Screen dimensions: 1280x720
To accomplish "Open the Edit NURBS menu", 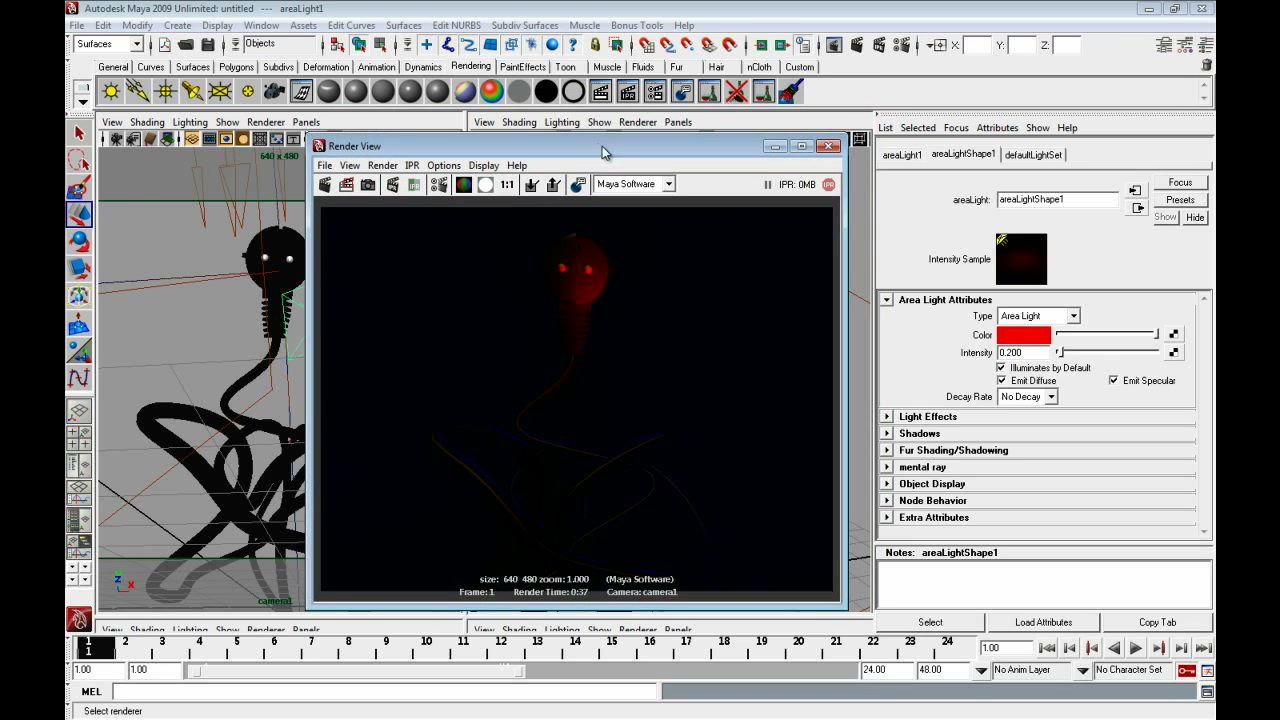I will tap(456, 25).
